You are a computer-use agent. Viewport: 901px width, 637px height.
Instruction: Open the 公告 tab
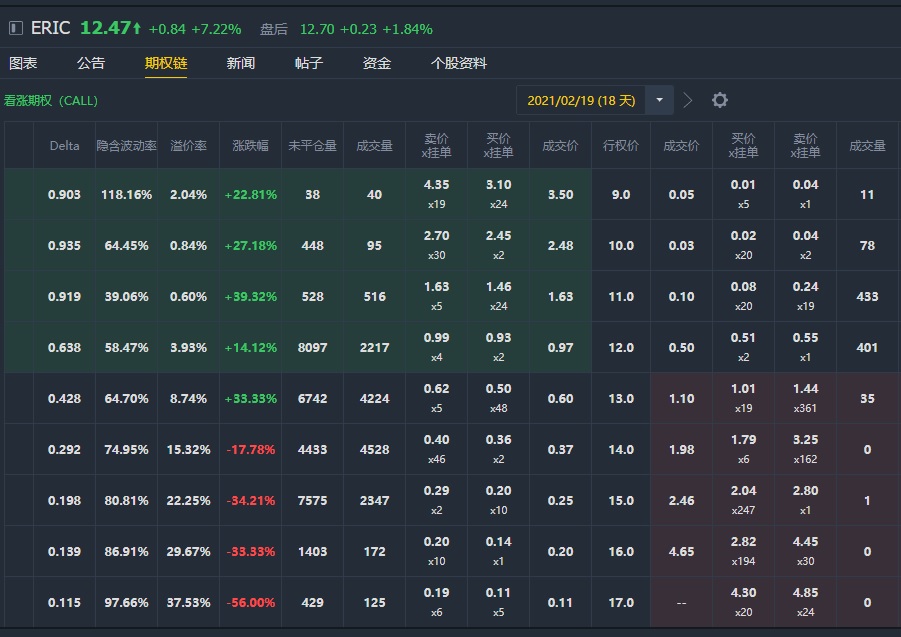point(91,63)
